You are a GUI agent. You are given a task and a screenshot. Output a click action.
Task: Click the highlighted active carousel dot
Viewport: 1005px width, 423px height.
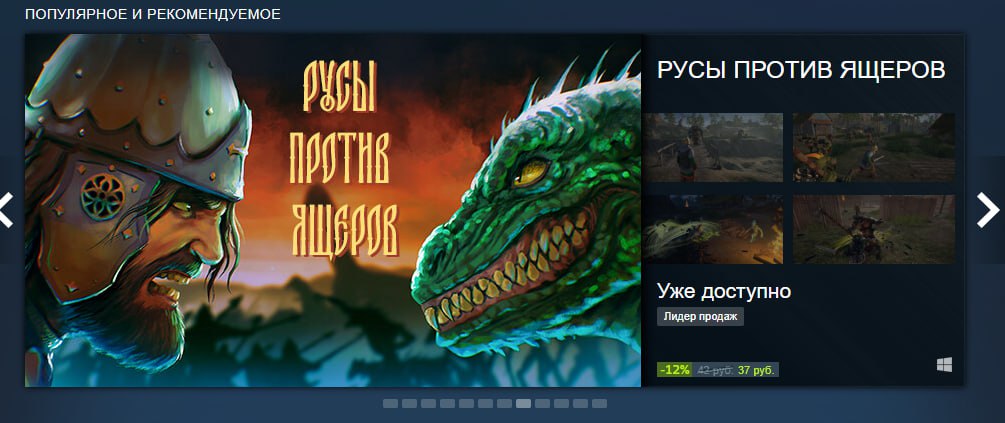tap(523, 404)
